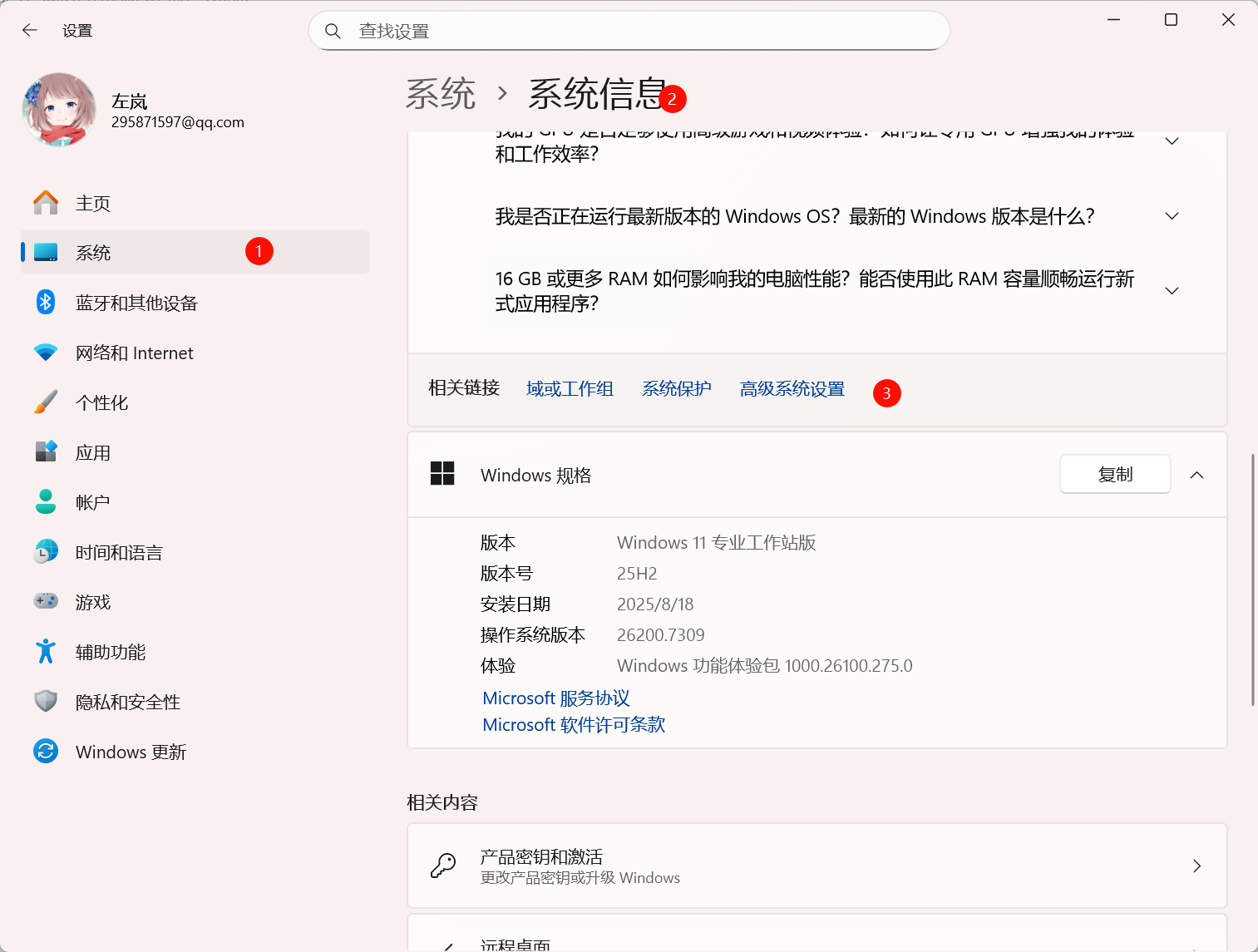This screenshot has width=1258, height=952.
Task: Click the 复制 button
Action: point(1114,474)
